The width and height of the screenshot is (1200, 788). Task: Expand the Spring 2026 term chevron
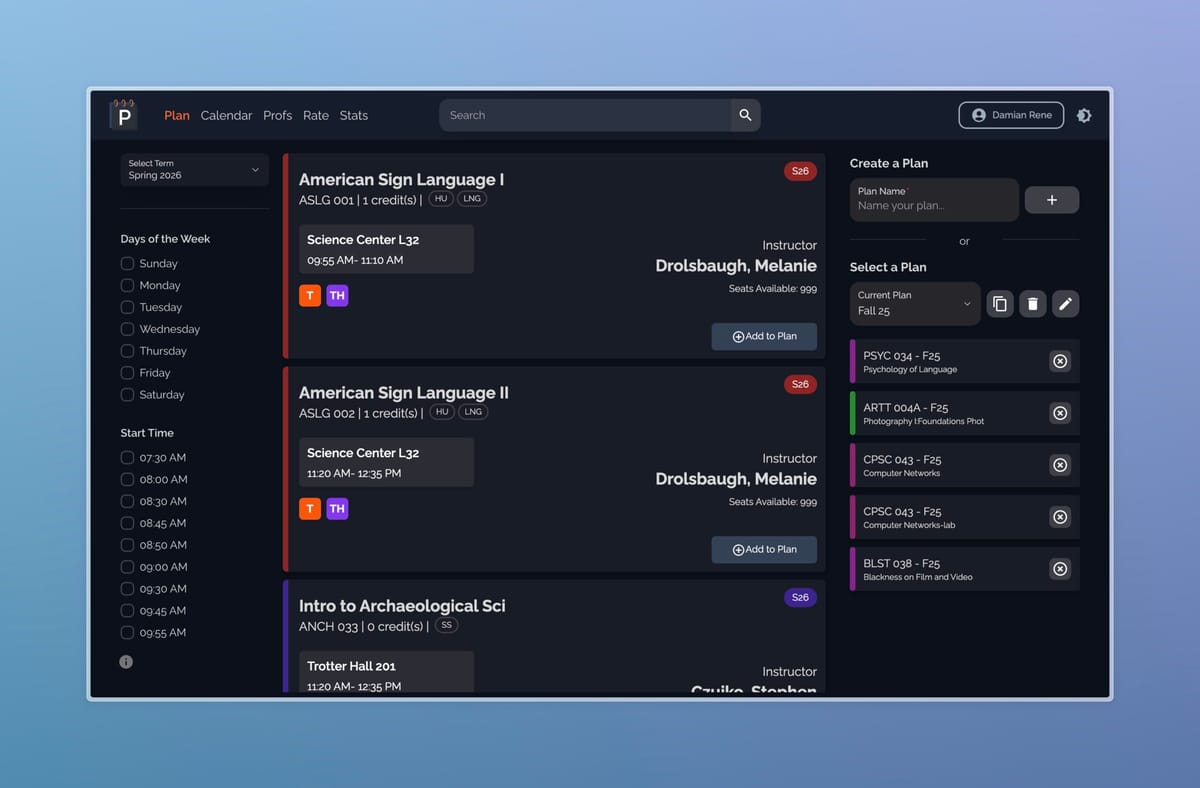click(x=256, y=169)
